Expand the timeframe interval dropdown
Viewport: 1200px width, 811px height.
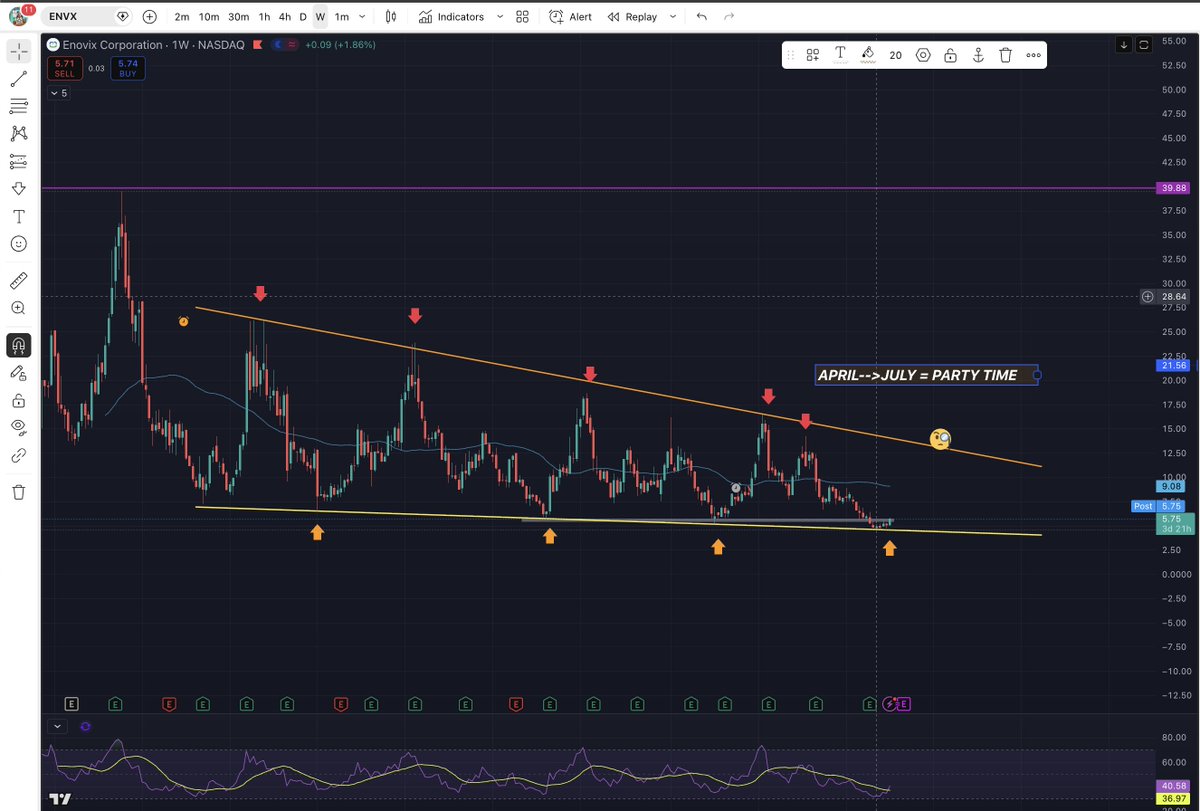(362, 17)
